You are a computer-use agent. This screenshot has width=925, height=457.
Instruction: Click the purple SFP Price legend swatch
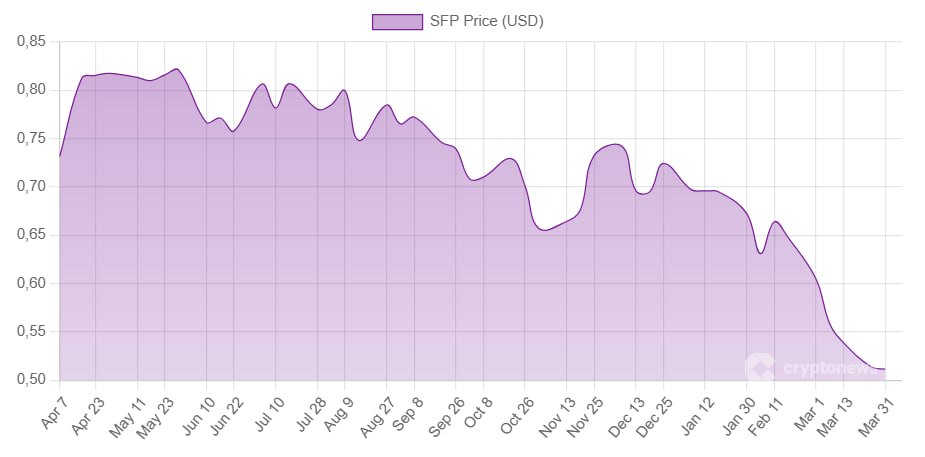tap(396, 22)
